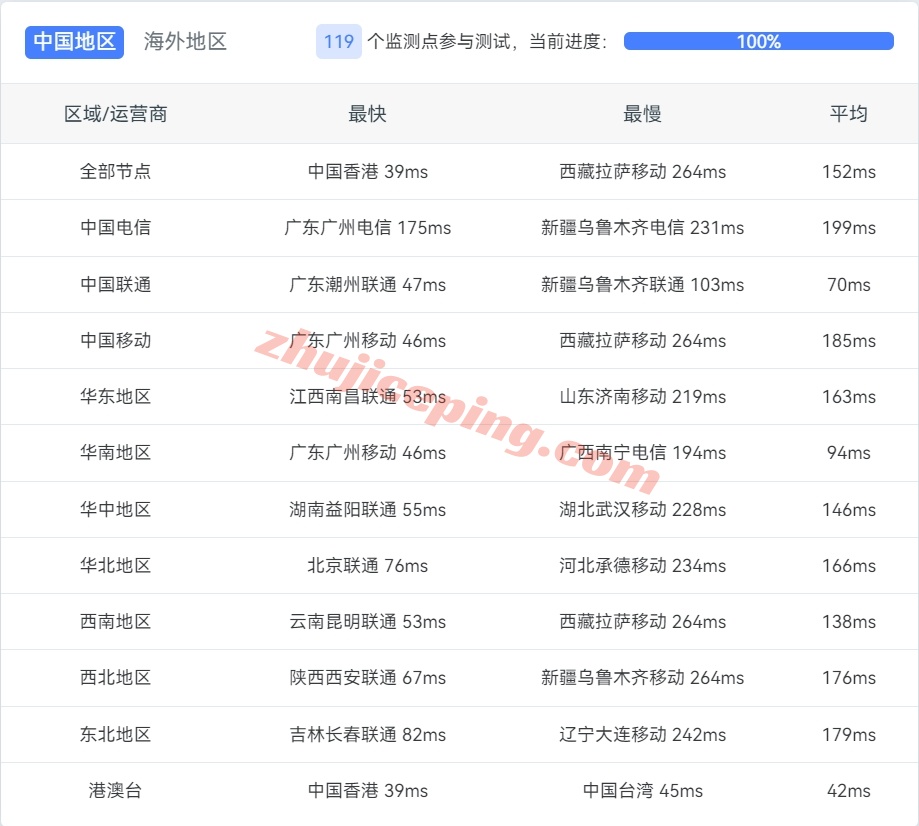Click the 个监测点参与测试 progress label
919x826 pixels.
[x=488, y=42]
